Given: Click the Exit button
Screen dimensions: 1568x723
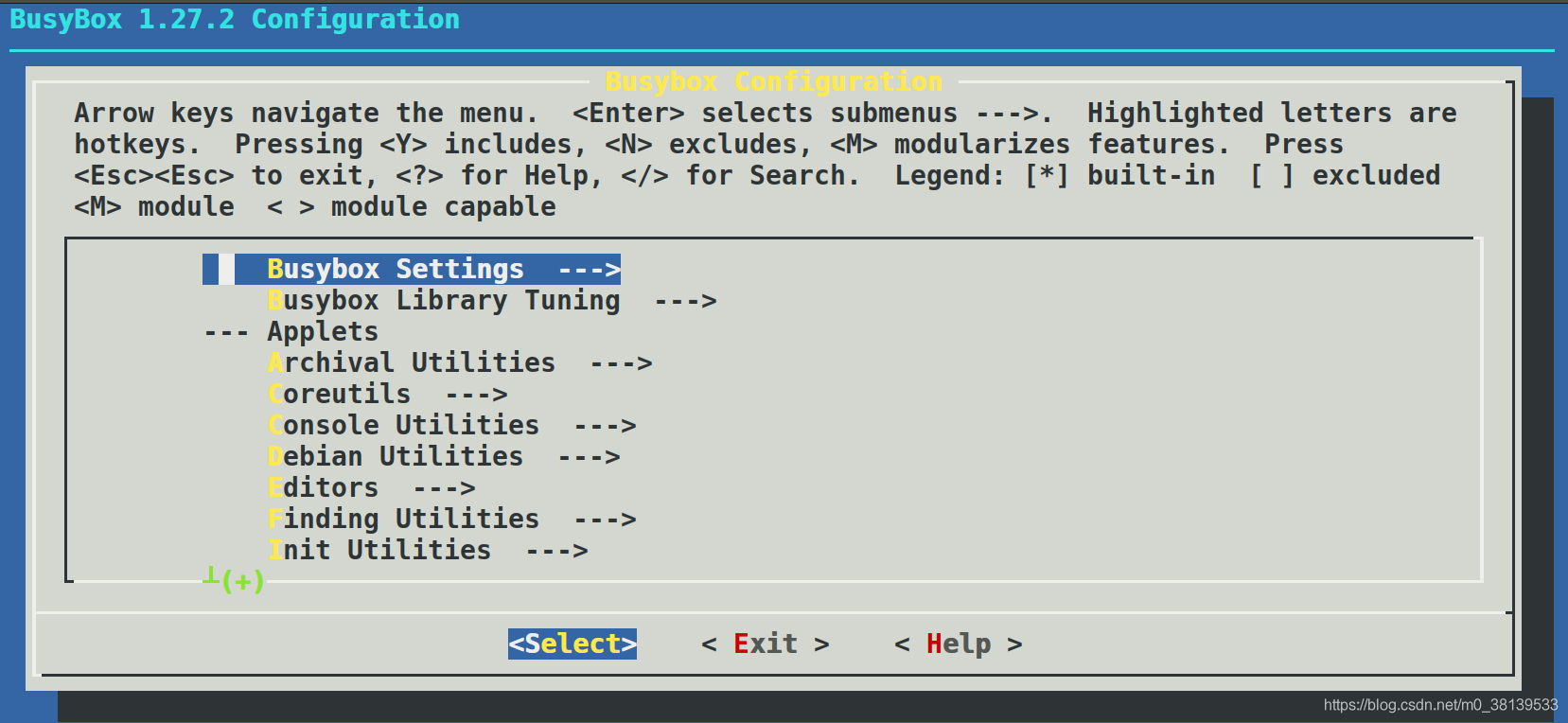Looking at the screenshot, I should click(766, 644).
